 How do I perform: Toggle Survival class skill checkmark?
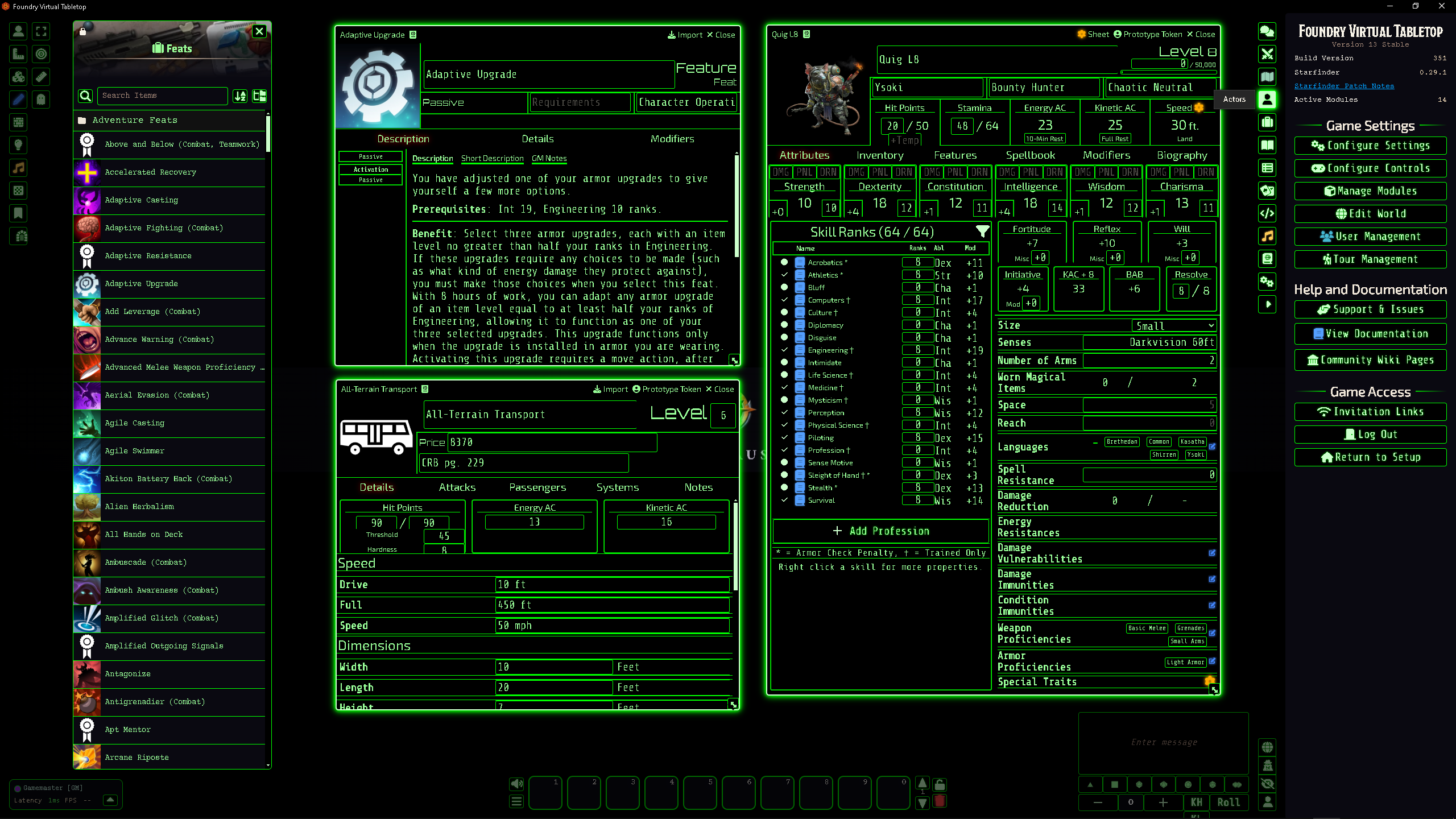784,500
